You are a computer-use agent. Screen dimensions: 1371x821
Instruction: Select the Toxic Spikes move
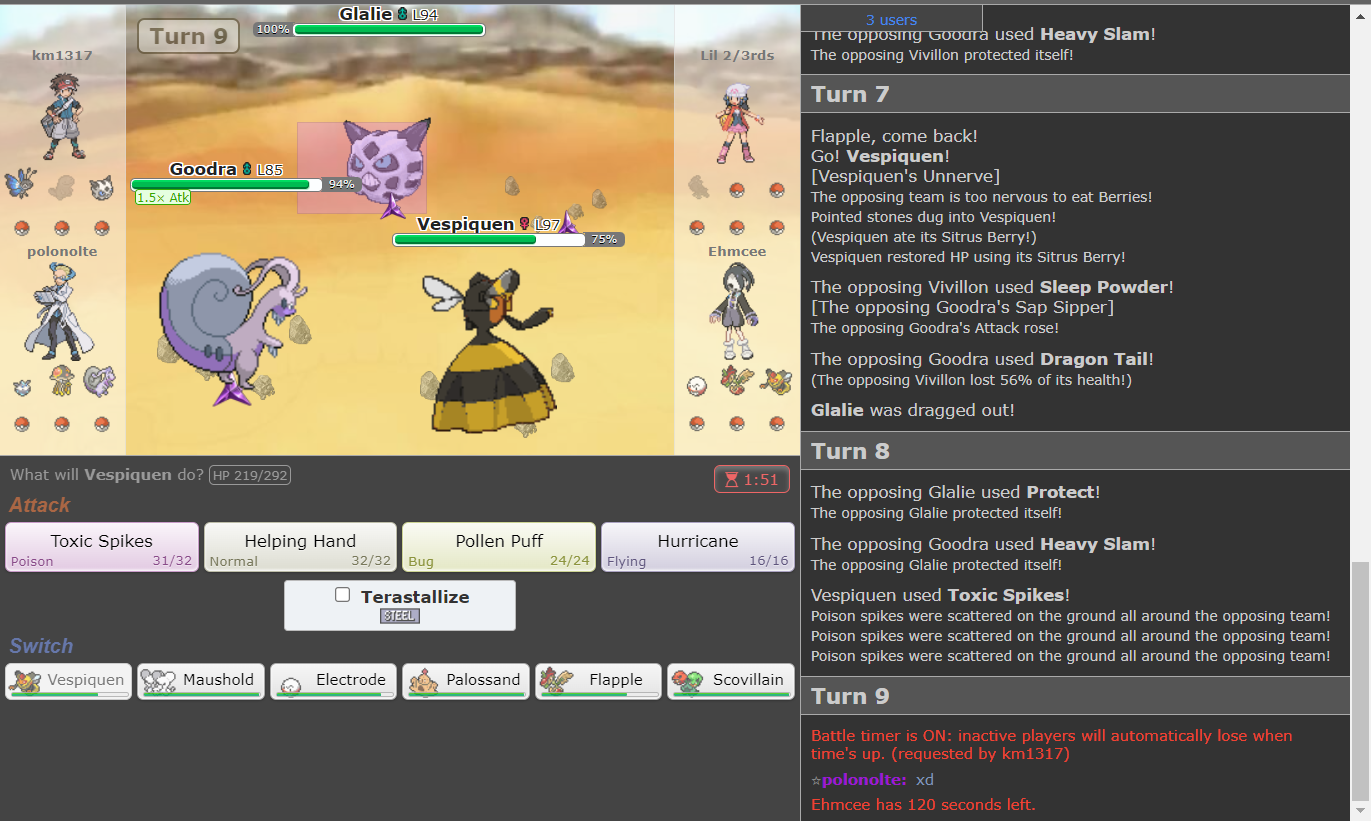point(102,547)
